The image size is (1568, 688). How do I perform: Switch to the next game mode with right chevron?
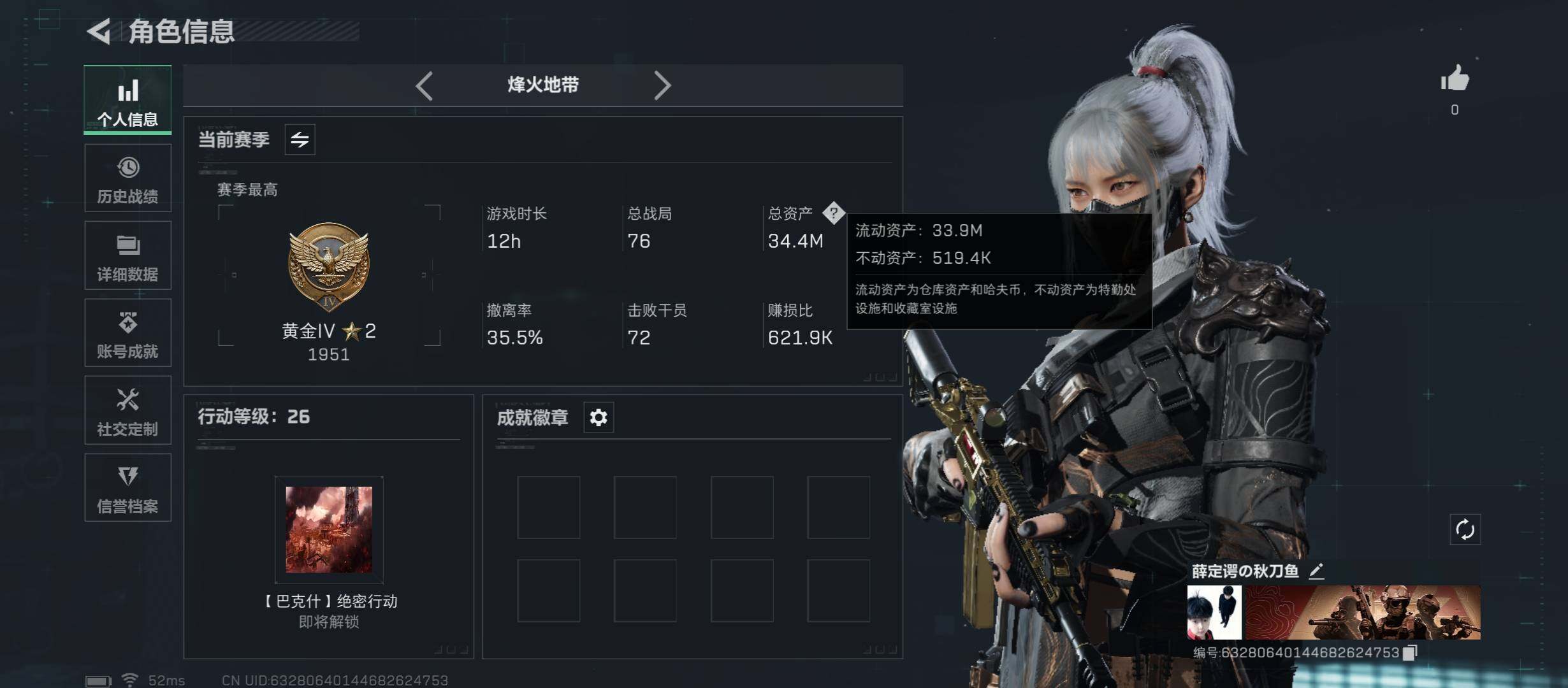point(662,85)
